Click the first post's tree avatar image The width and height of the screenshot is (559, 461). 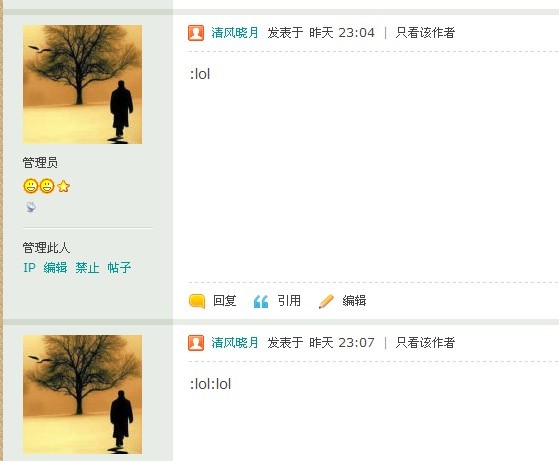click(82, 84)
